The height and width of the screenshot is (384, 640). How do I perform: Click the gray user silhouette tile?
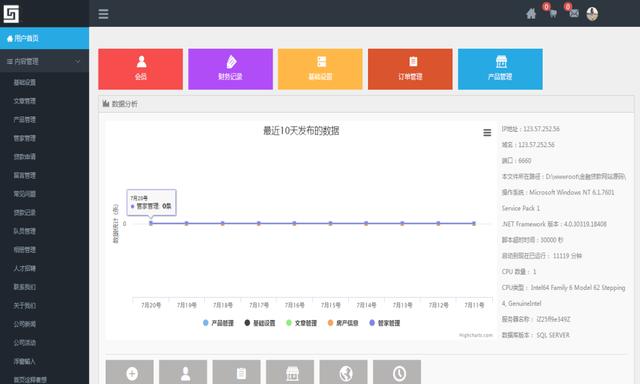coord(183,372)
